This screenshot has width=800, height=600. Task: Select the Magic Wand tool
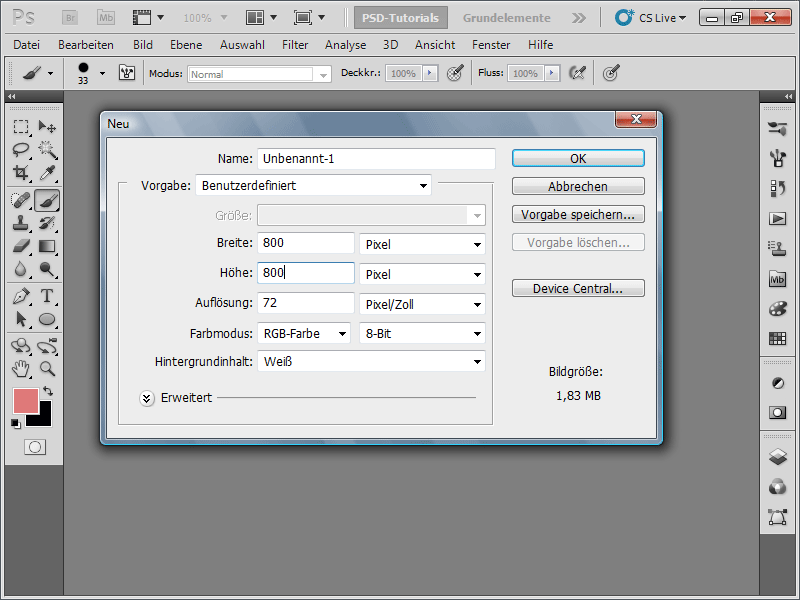[x=47, y=149]
